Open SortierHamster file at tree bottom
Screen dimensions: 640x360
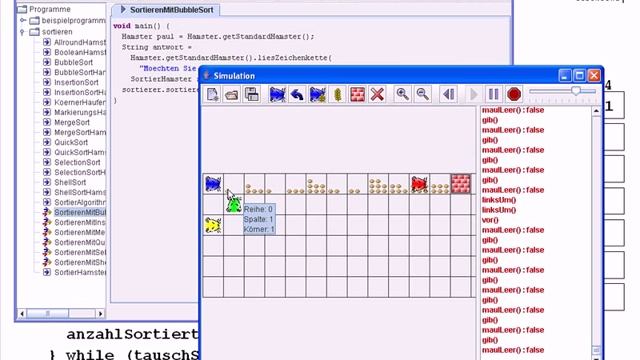point(74,272)
